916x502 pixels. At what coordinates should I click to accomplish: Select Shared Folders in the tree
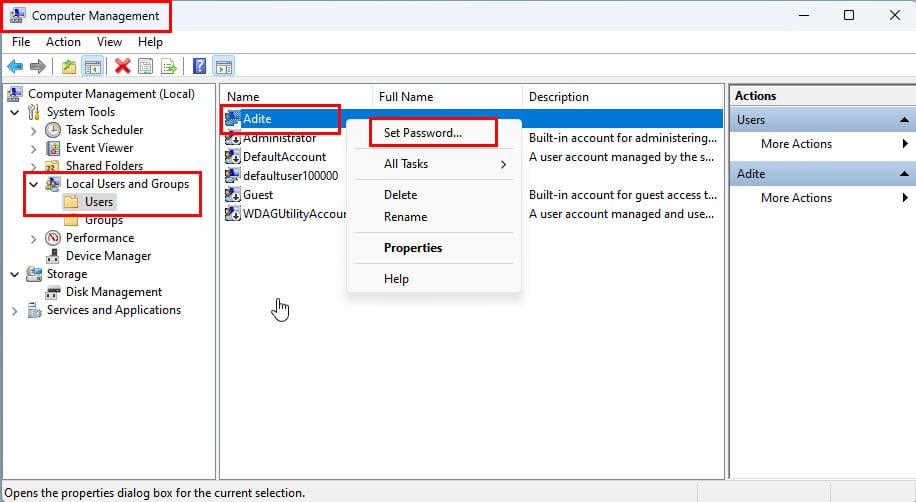click(x=104, y=166)
